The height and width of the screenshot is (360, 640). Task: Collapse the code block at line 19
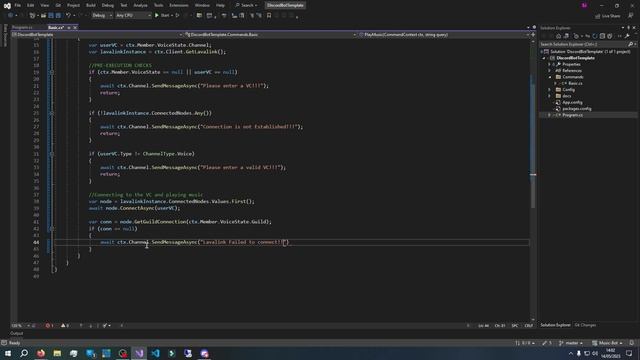pyautogui.click(x=52, y=72)
